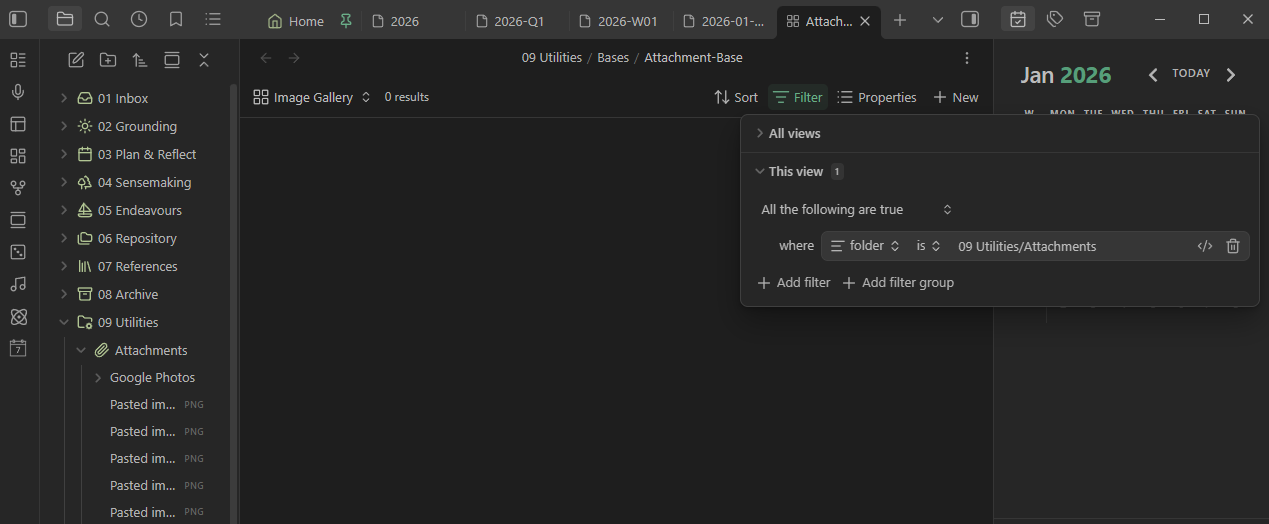This screenshot has width=1269, height=524.
Task: Click the new note icon
Action: (x=76, y=60)
